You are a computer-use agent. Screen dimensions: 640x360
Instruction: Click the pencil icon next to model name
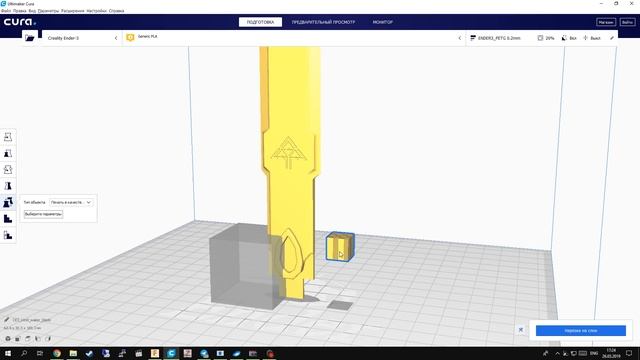pyautogui.click(x=7, y=320)
